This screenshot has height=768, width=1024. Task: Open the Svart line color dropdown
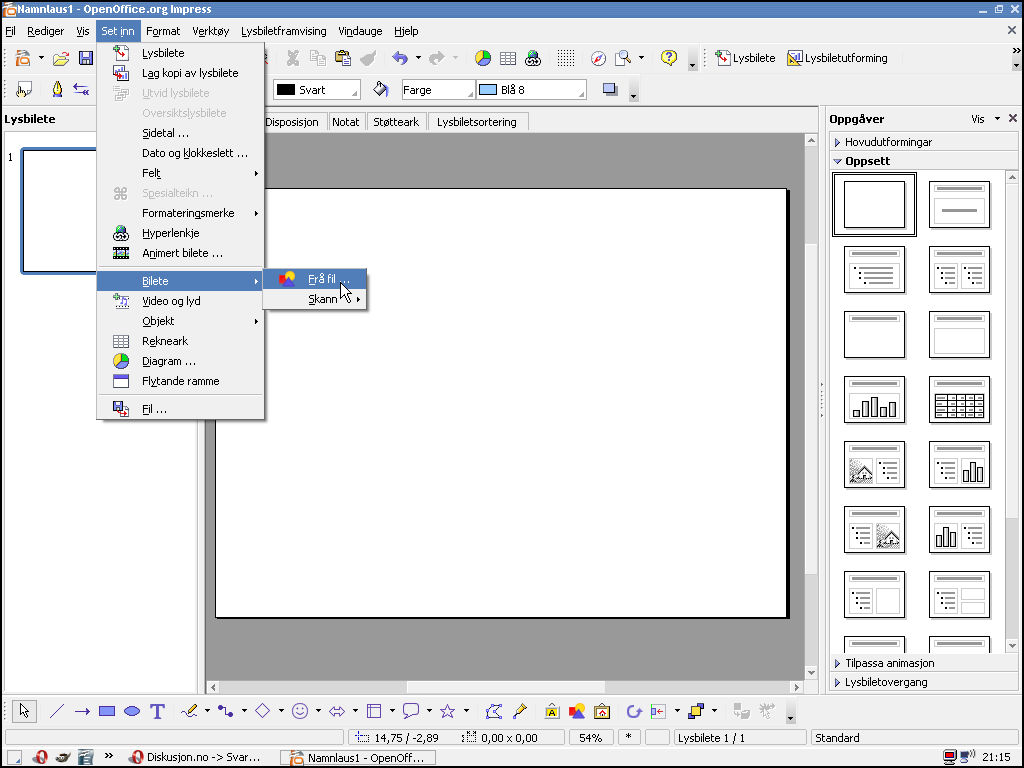pyautogui.click(x=317, y=90)
